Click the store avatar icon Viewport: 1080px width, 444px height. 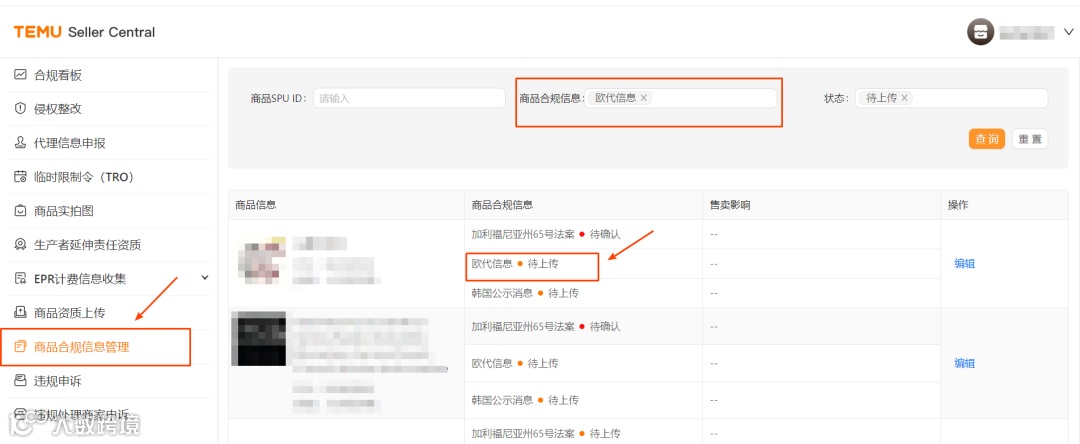click(x=980, y=32)
